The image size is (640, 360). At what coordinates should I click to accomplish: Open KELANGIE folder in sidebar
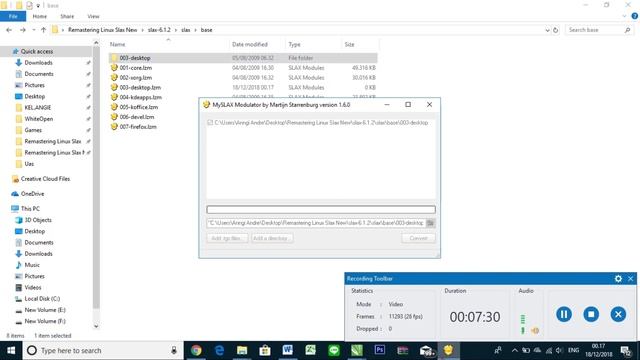click(38, 107)
